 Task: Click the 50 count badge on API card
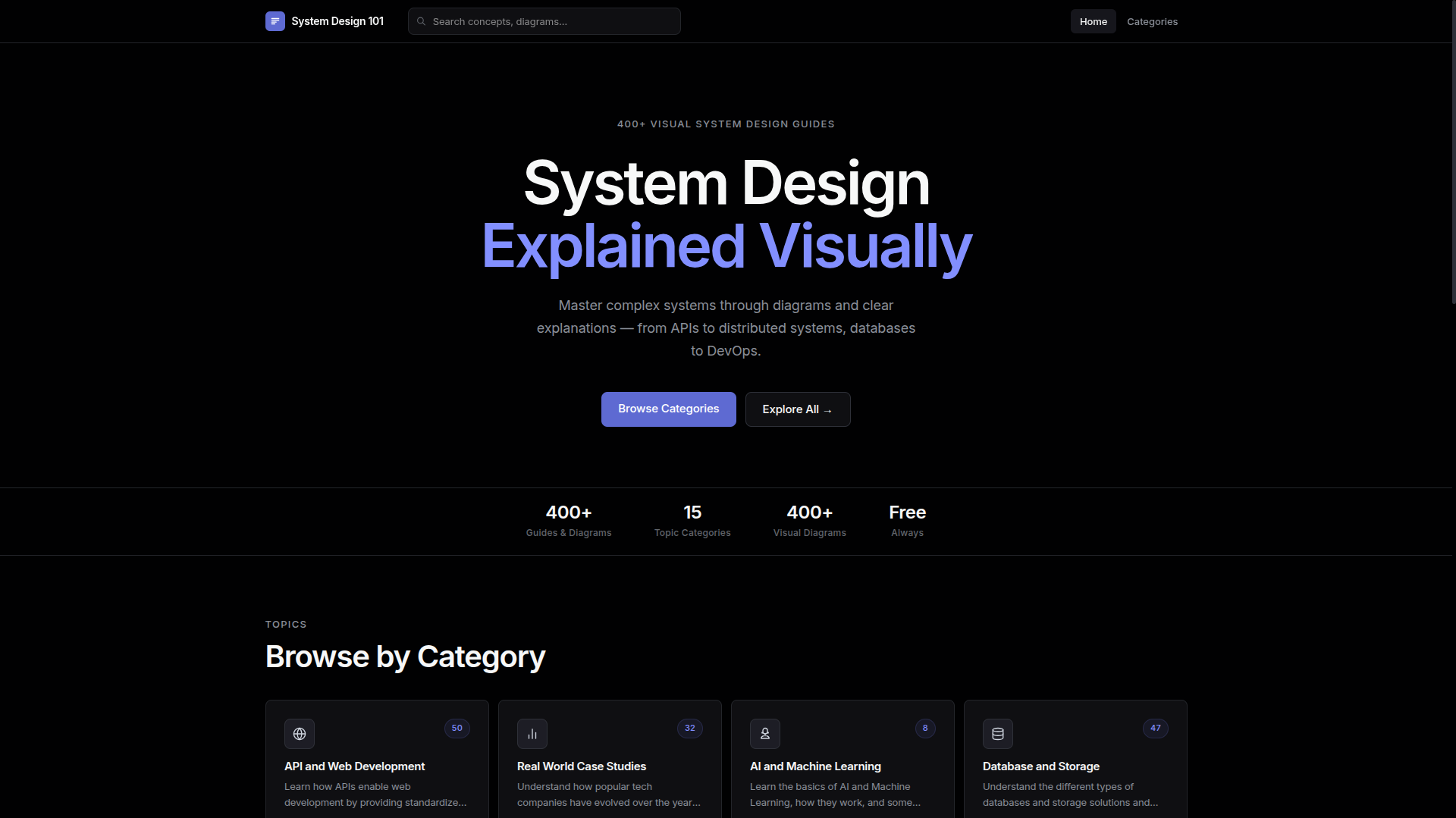457,728
